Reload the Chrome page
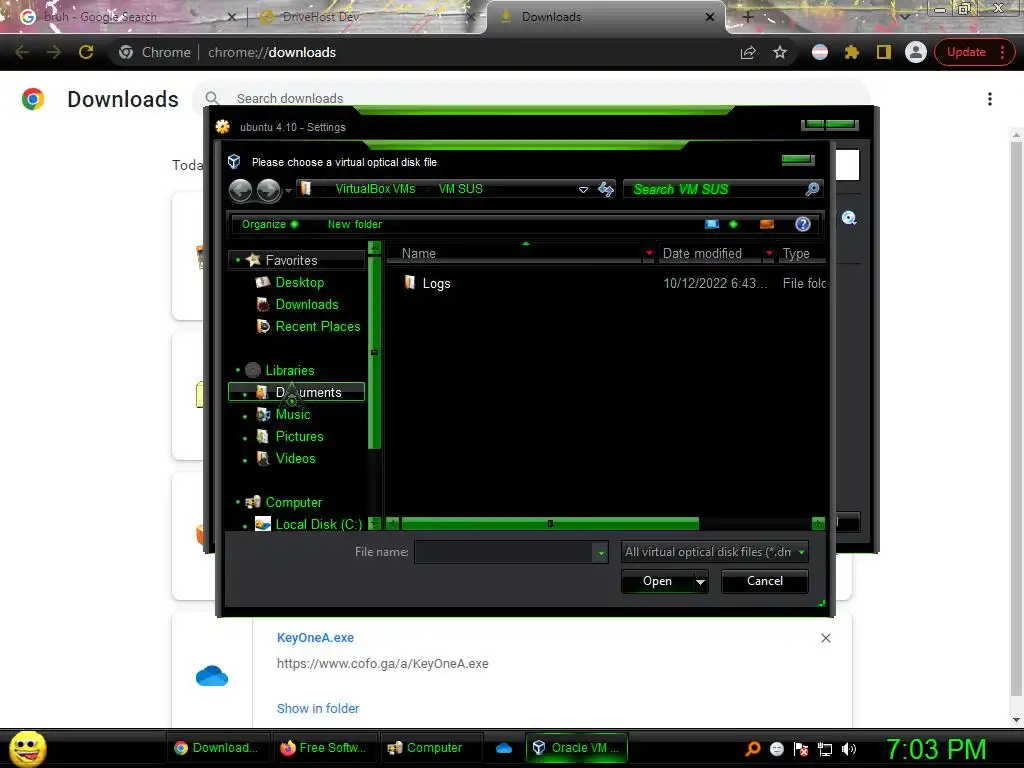Image resolution: width=1024 pixels, height=768 pixels. point(86,52)
